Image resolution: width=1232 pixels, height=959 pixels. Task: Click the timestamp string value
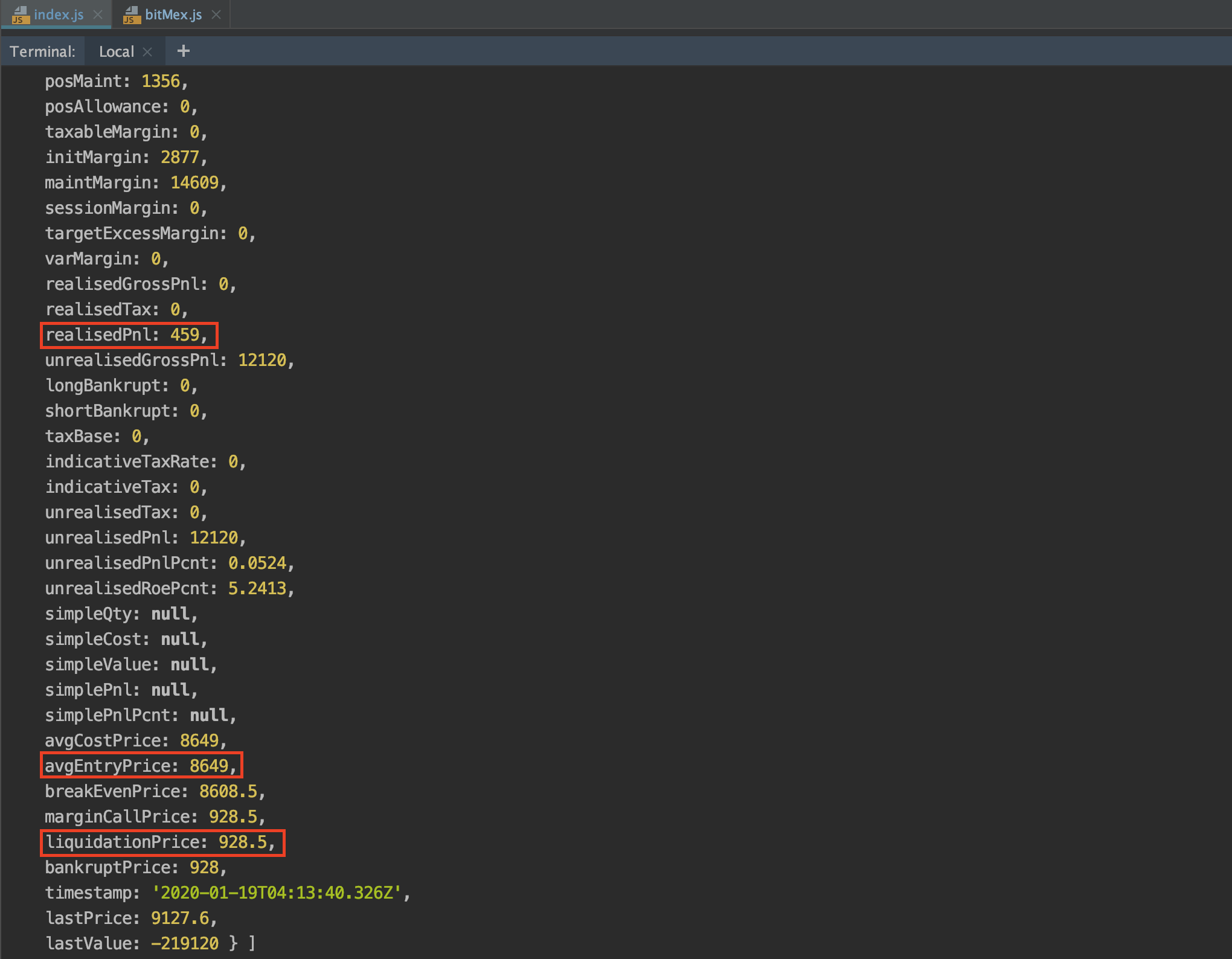point(277,893)
